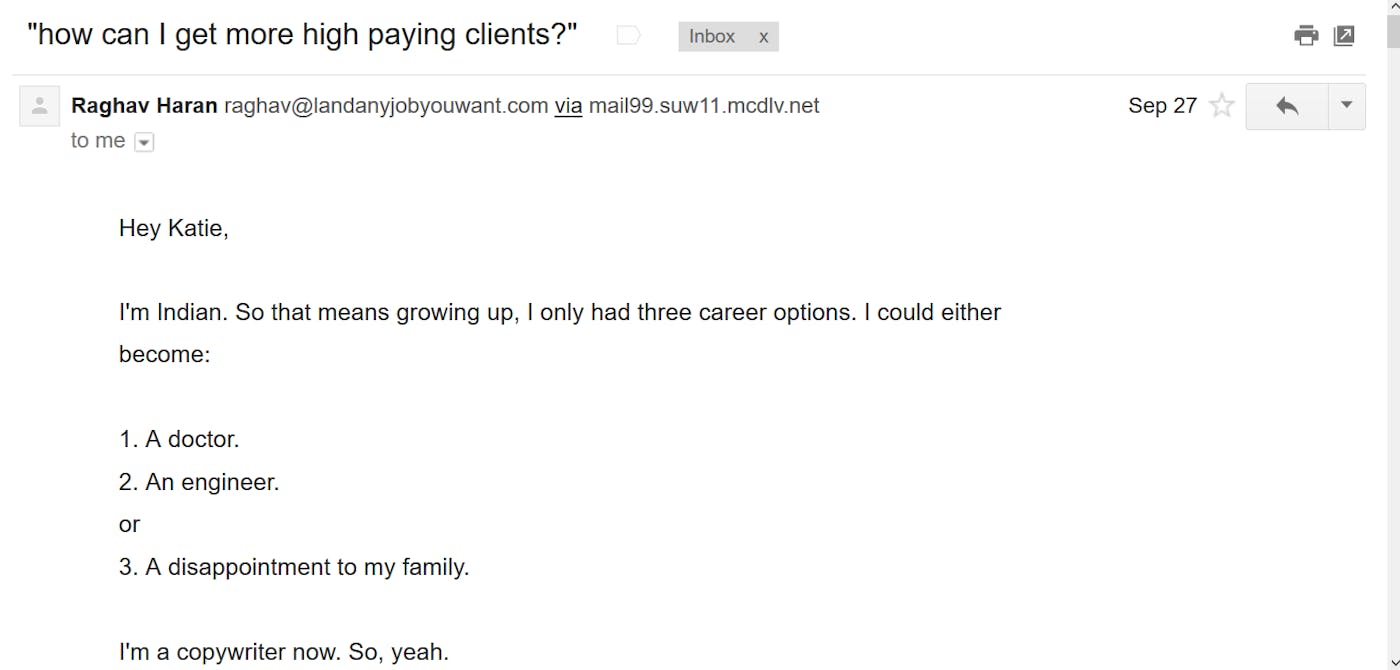
Task: Click the mail99.suw11.mcdlv.net mailer domain
Action: 704,106
